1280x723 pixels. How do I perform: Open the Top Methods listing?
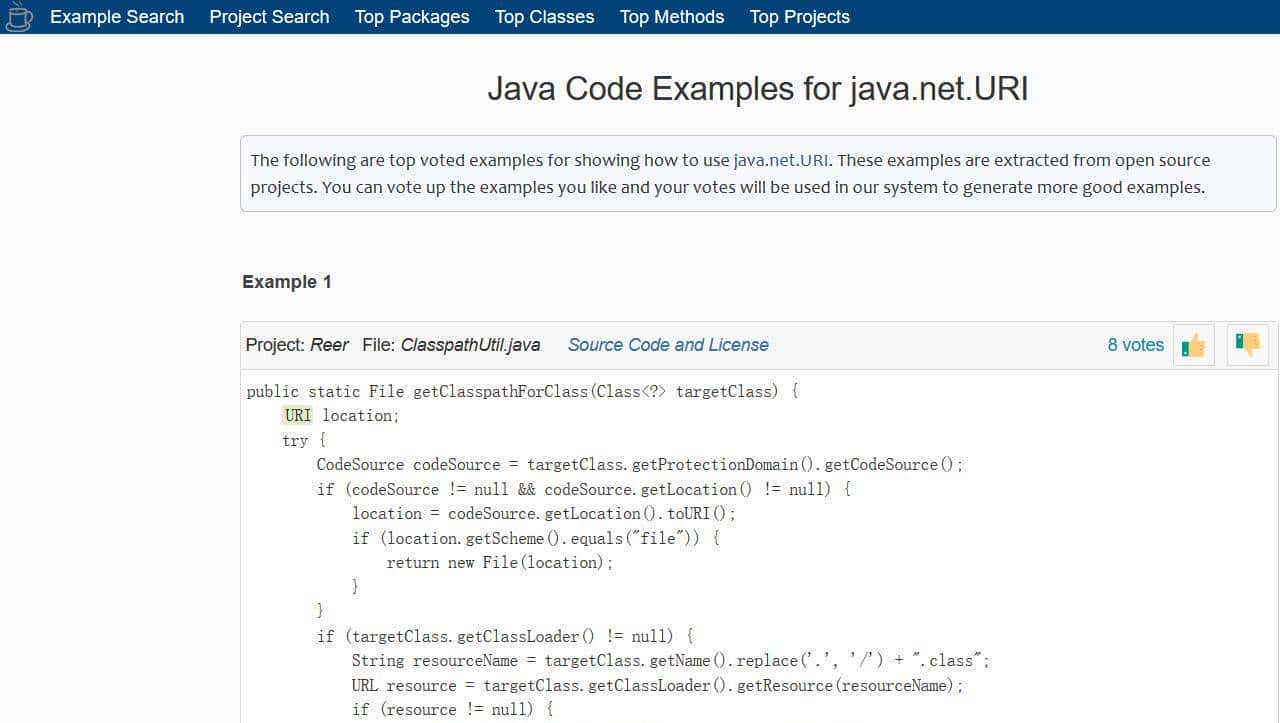point(671,16)
